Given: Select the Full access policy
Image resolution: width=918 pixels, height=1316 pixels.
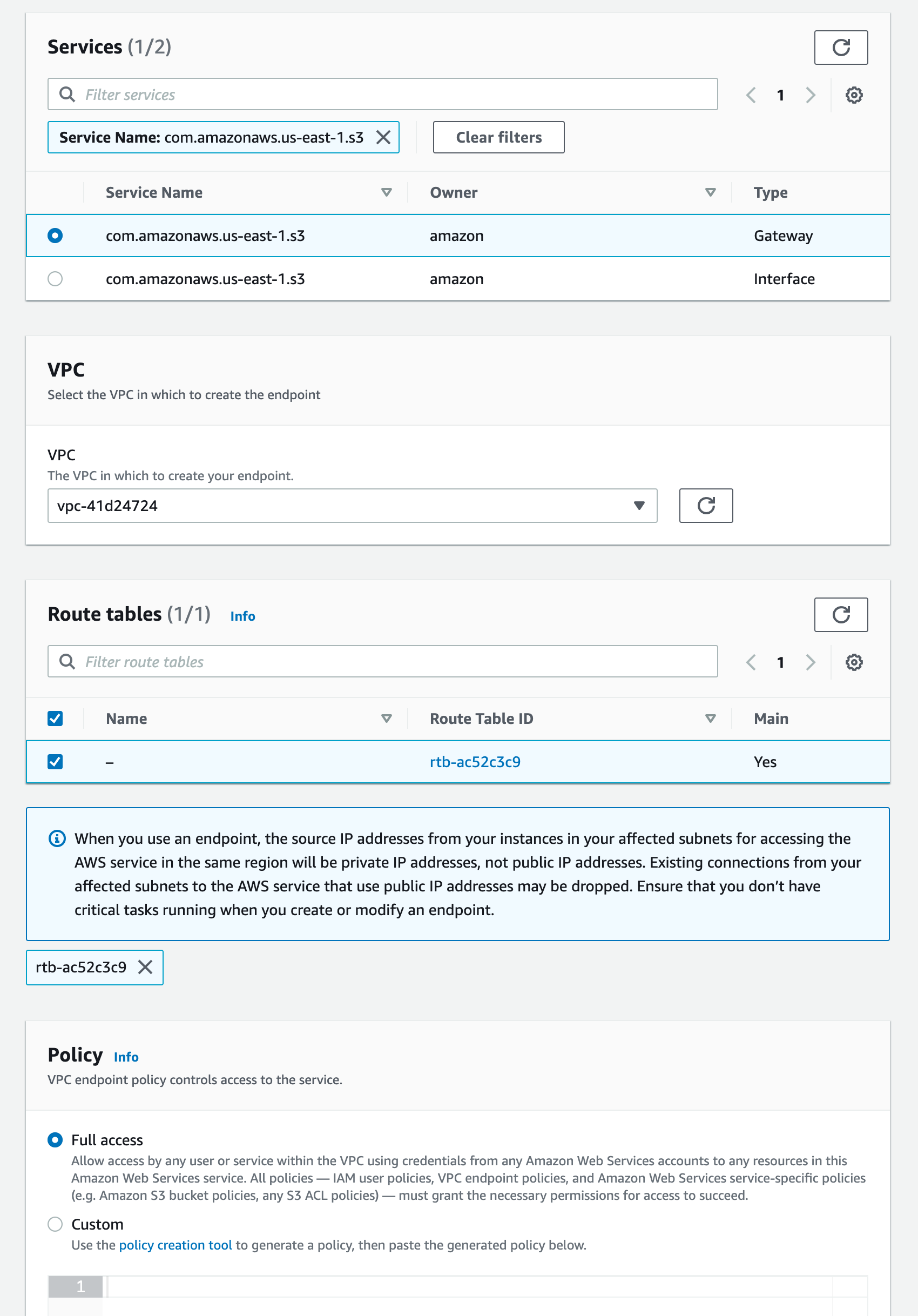Looking at the screenshot, I should (56, 1140).
